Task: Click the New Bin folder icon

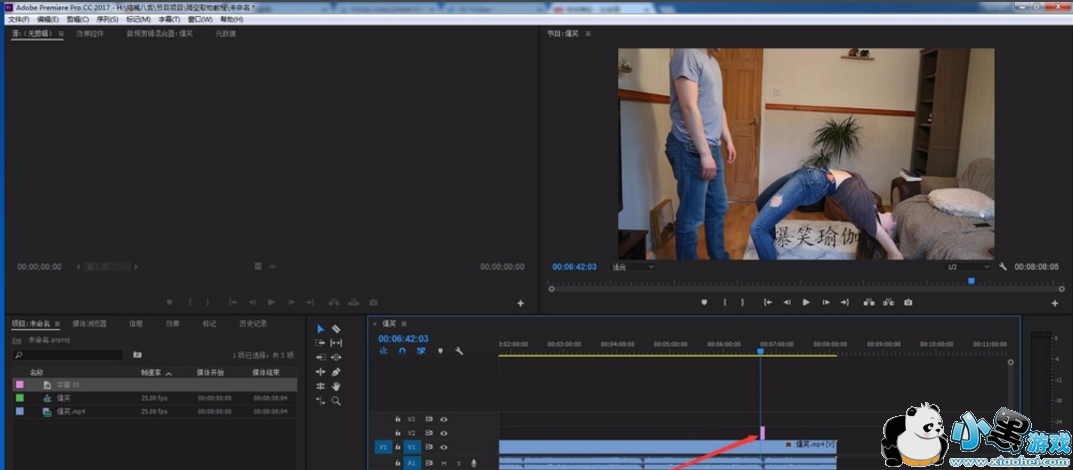Action: pos(137,355)
